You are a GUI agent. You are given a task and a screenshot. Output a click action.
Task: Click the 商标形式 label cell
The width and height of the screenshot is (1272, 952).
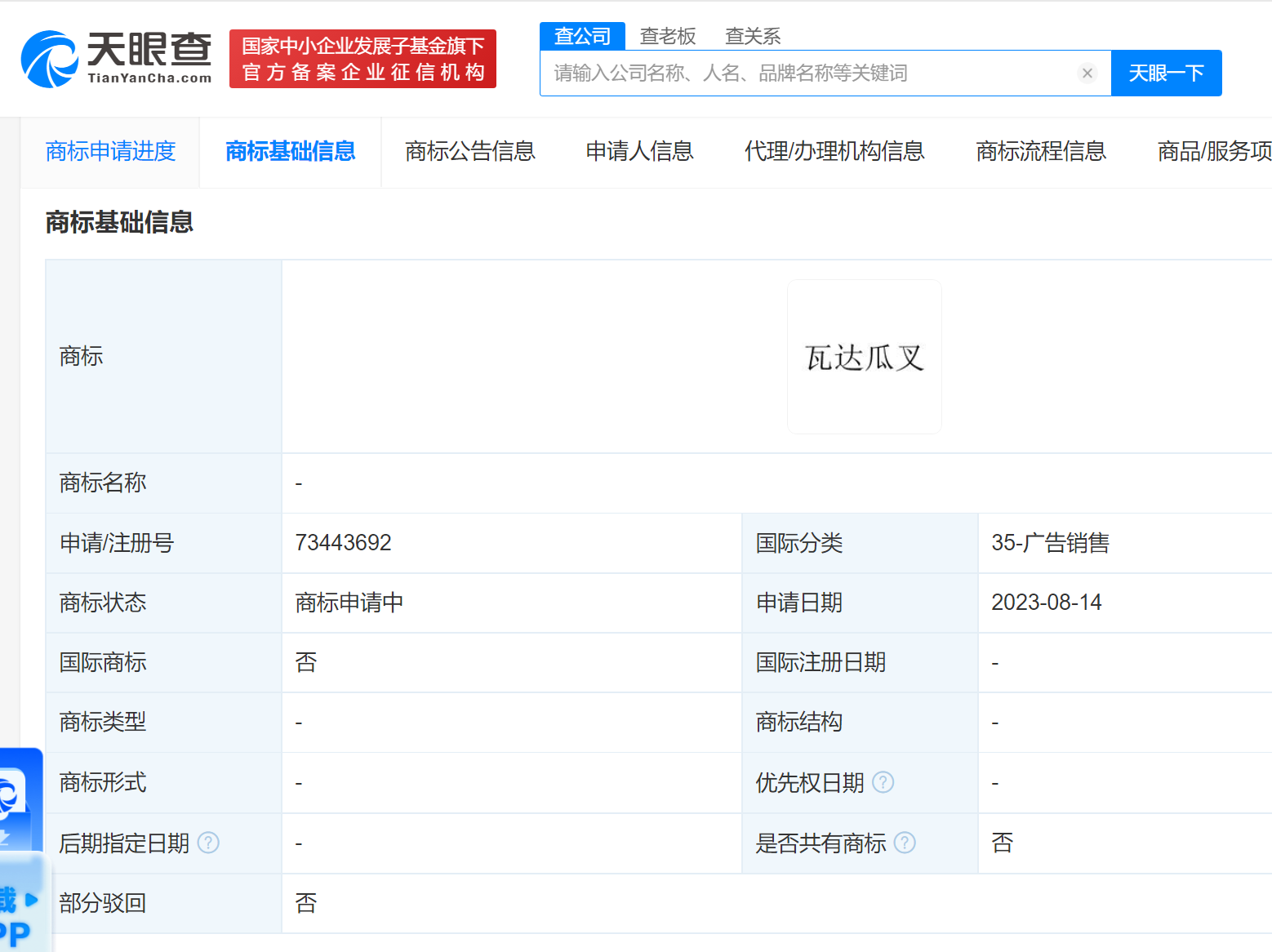pyautogui.click(x=164, y=782)
